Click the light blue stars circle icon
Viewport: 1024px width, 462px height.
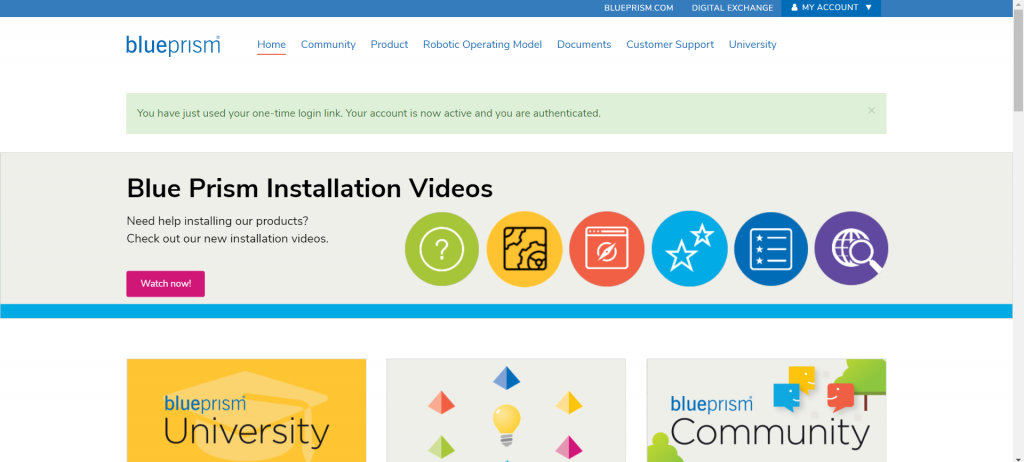coord(690,248)
